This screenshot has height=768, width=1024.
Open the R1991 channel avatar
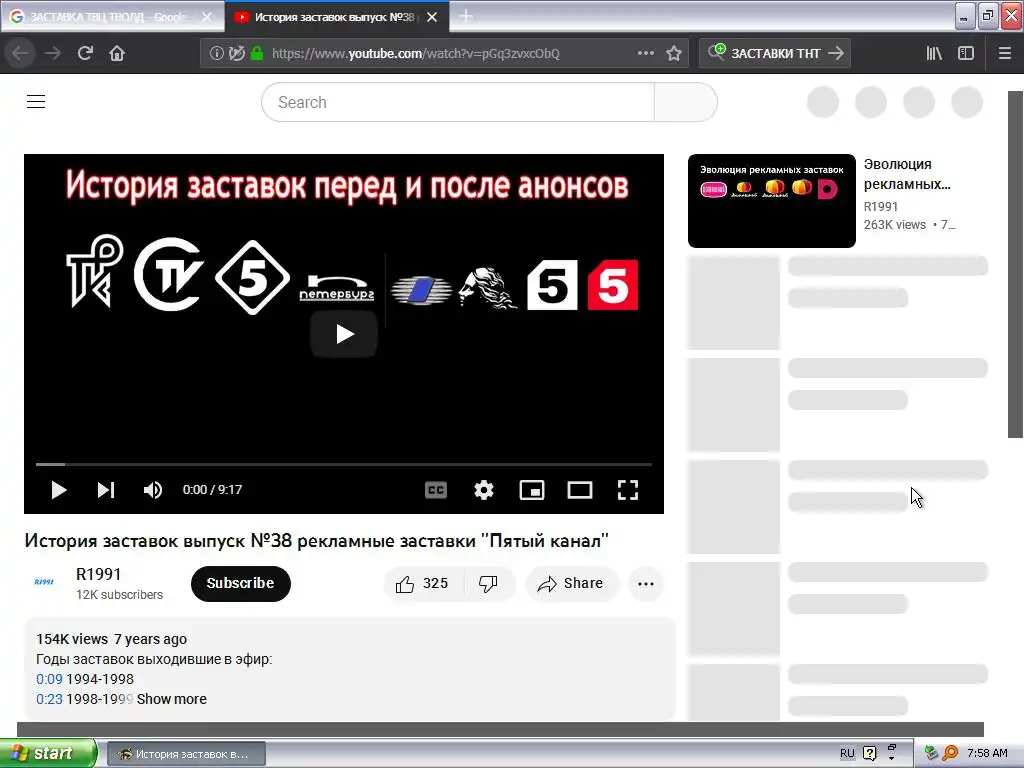44,582
